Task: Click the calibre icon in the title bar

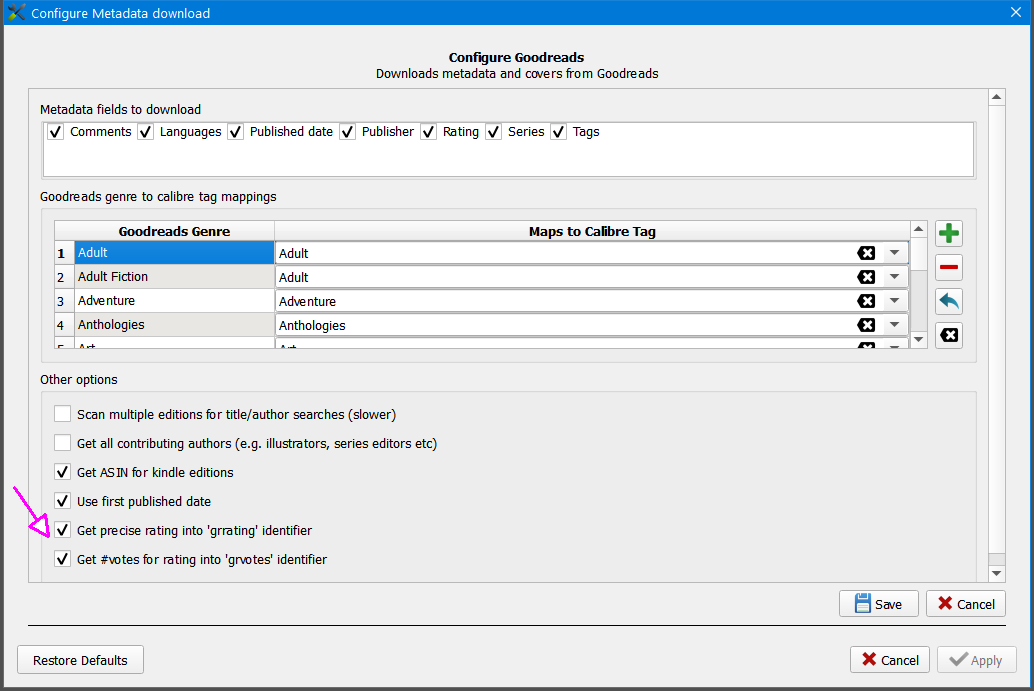Action: tap(16, 13)
